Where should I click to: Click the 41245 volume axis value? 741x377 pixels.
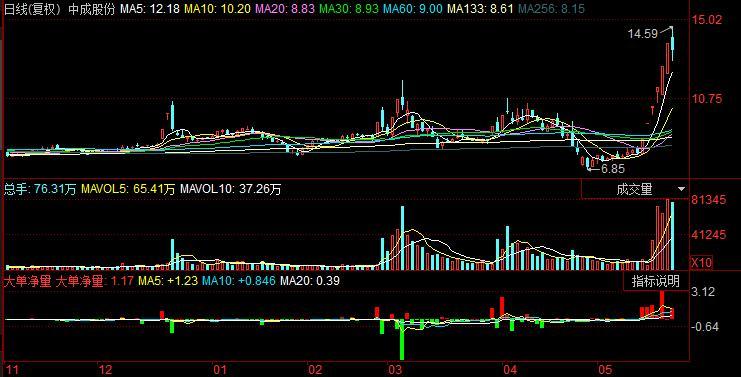pos(708,235)
